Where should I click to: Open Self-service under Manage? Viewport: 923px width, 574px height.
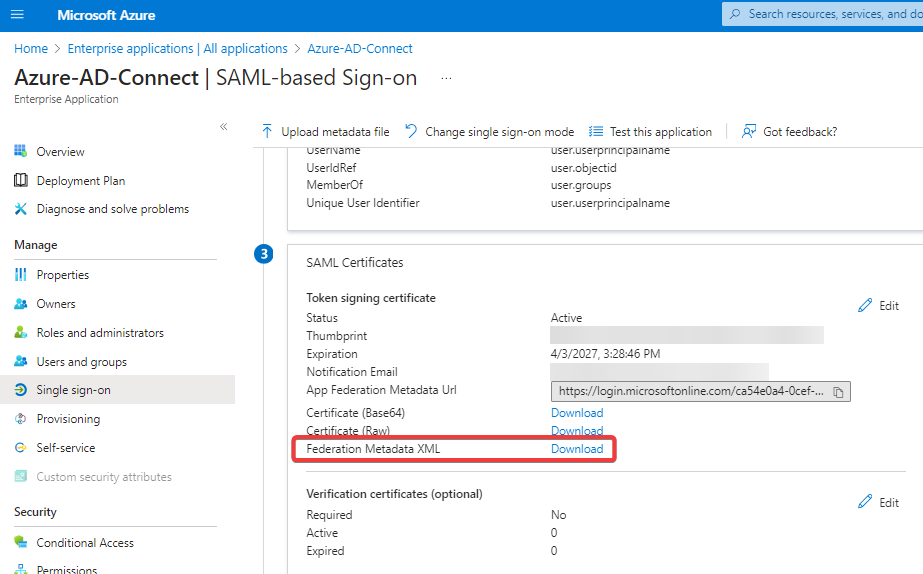[65, 447]
